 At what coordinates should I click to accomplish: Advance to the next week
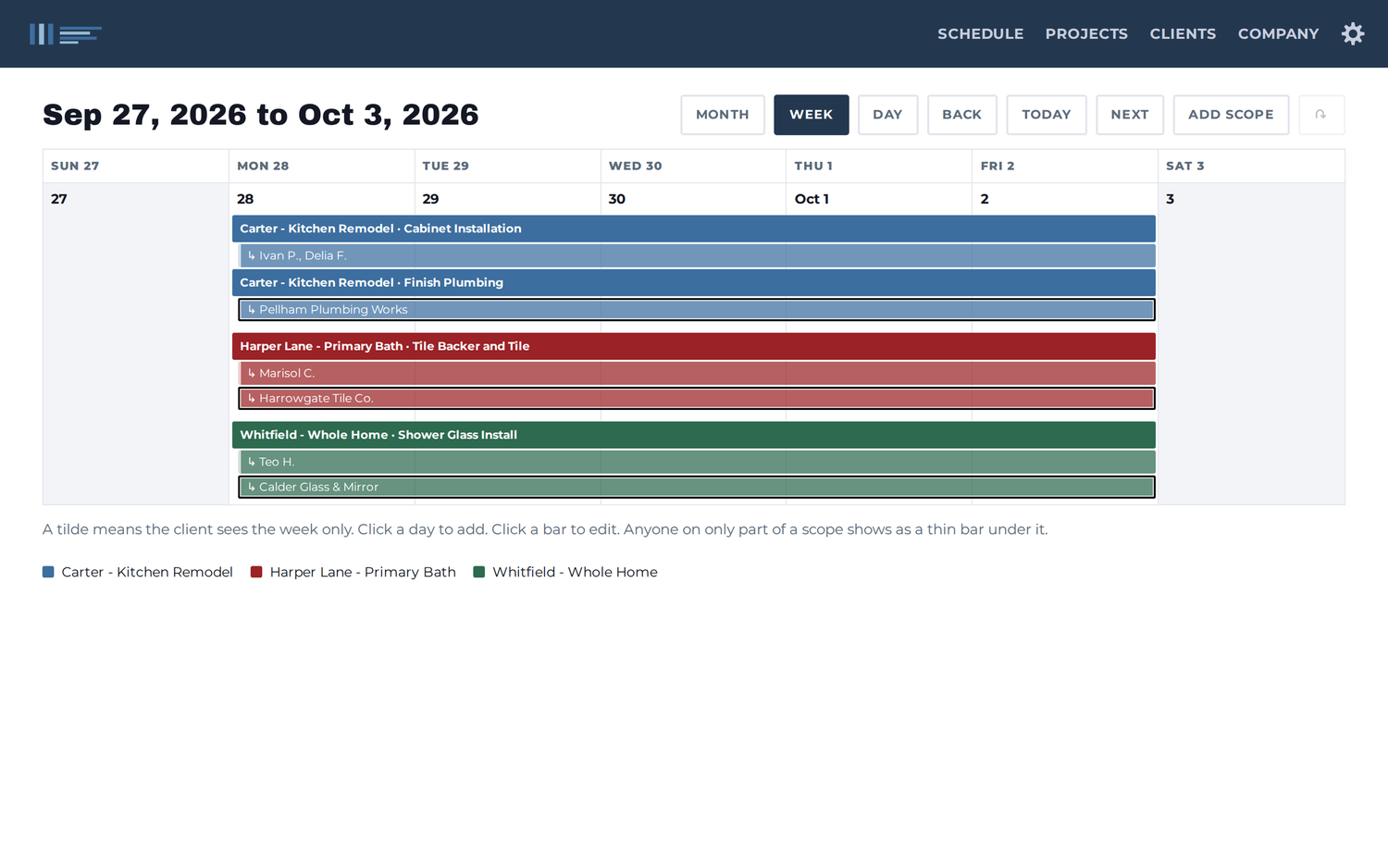click(x=1130, y=115)
